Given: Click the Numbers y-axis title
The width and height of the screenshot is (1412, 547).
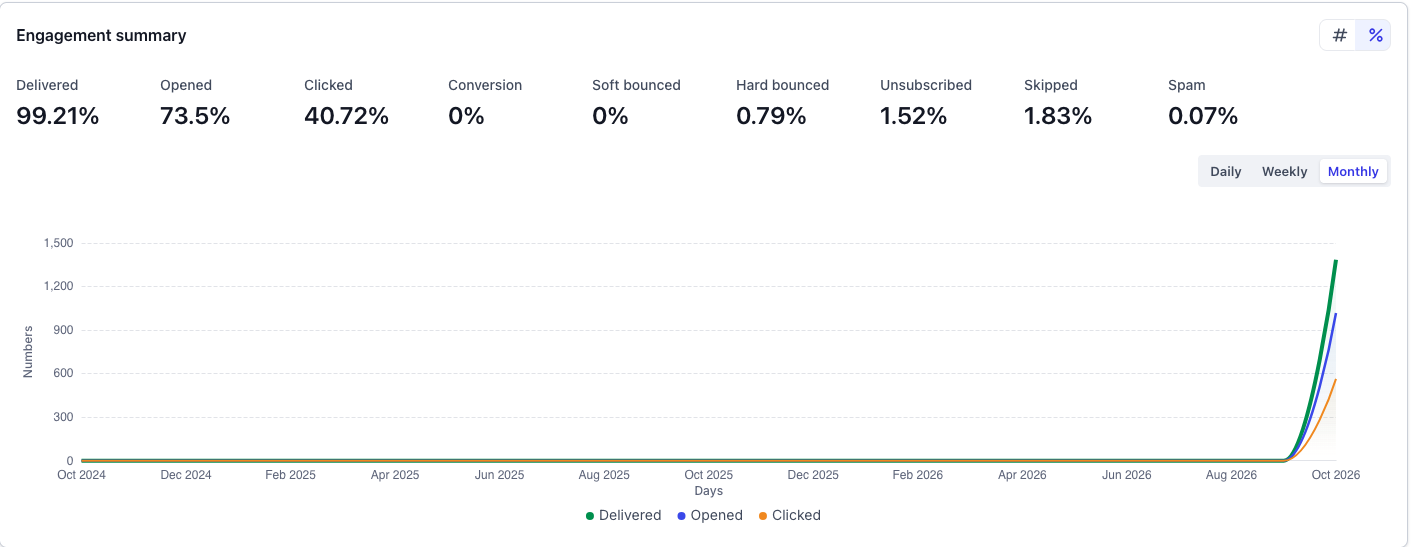Looking at the screenshot, I should 28,351.
